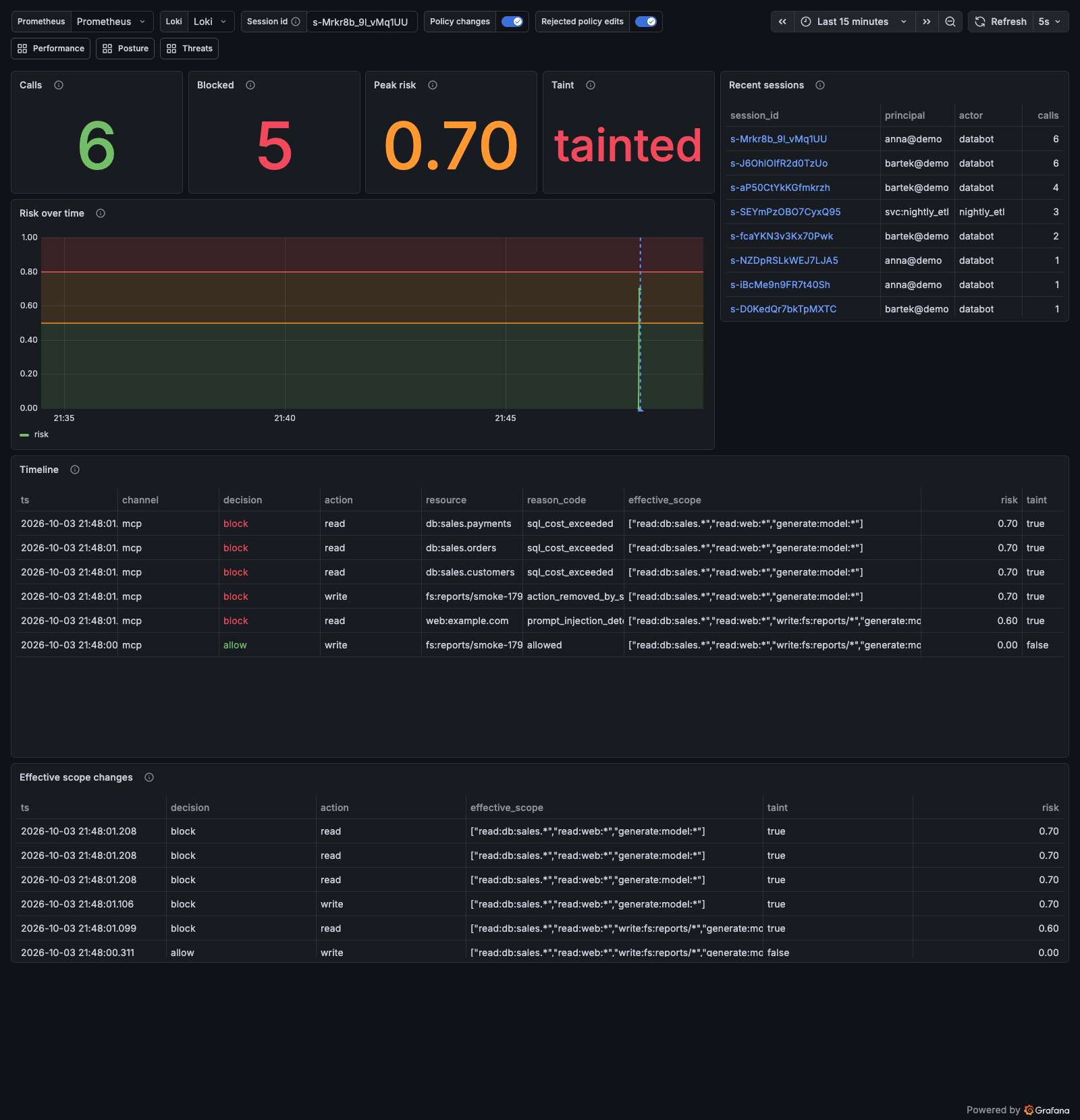Sort Recent sessions by actor column
This screenshot has width=1080, height=1120.
971,115
